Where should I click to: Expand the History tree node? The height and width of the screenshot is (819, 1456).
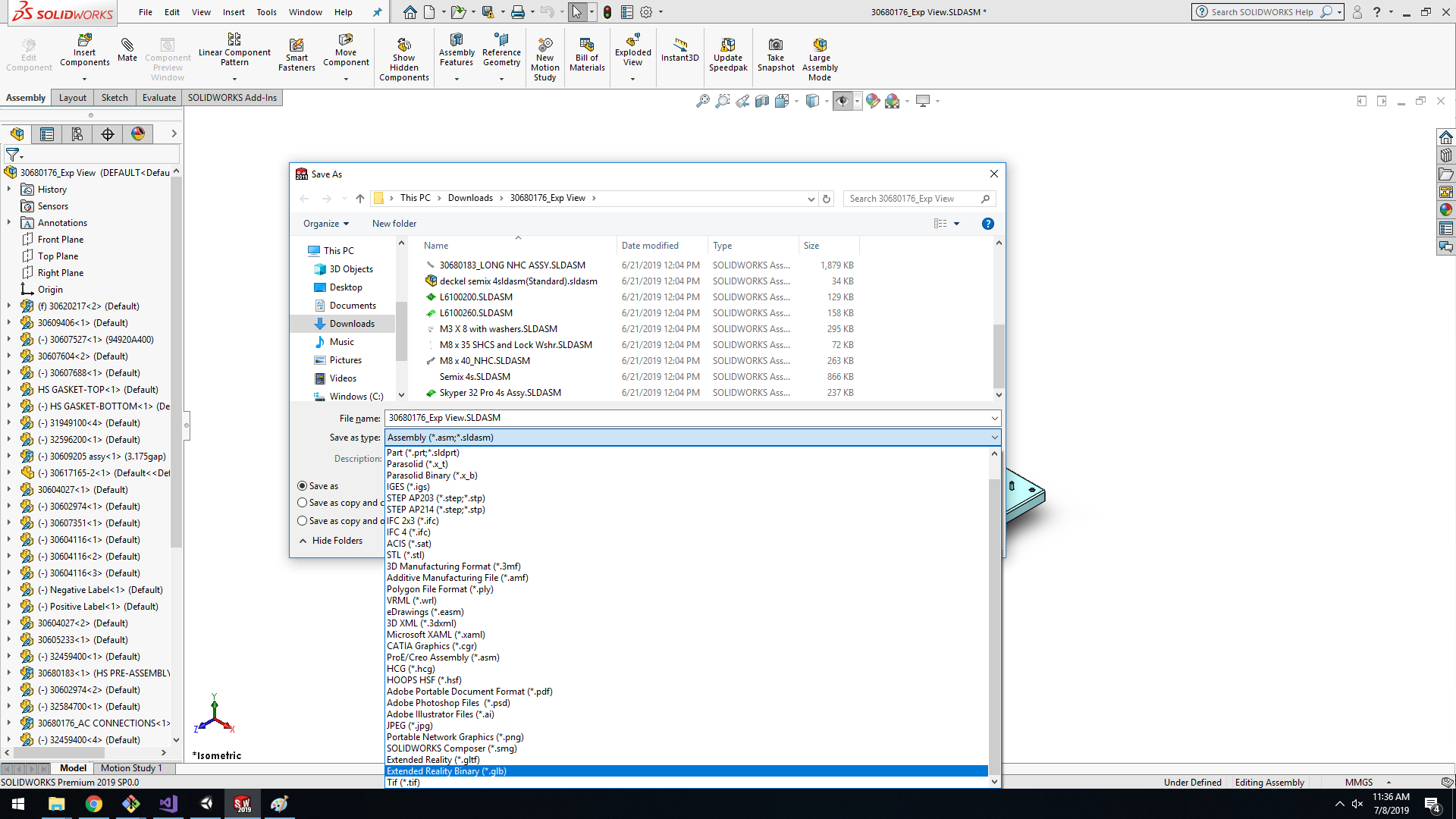[9, 190]
